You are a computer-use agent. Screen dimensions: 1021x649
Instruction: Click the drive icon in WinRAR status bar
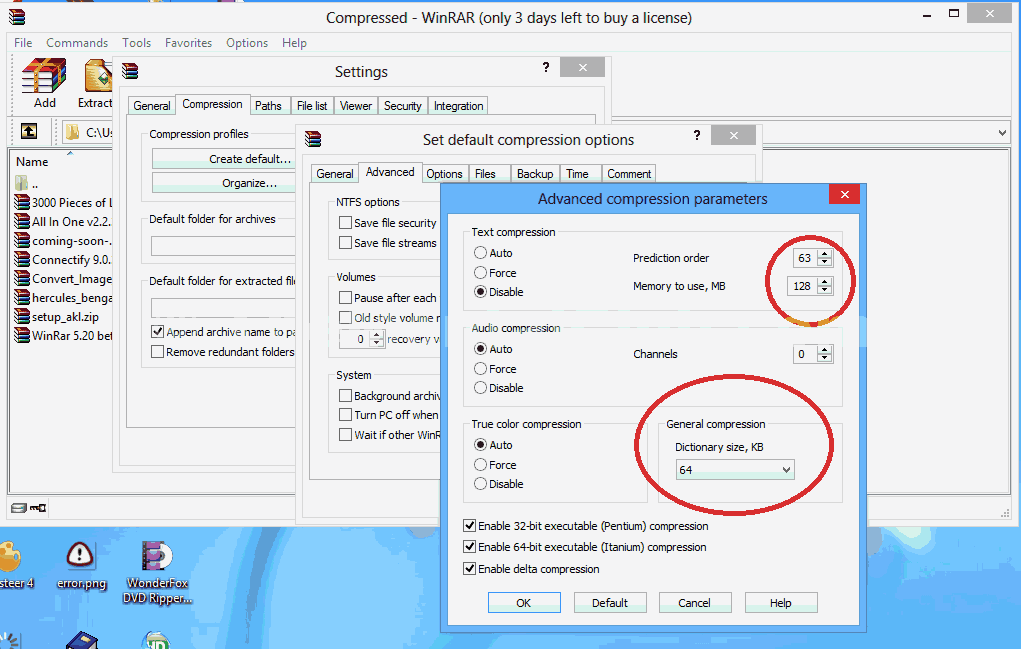point(19,508)
